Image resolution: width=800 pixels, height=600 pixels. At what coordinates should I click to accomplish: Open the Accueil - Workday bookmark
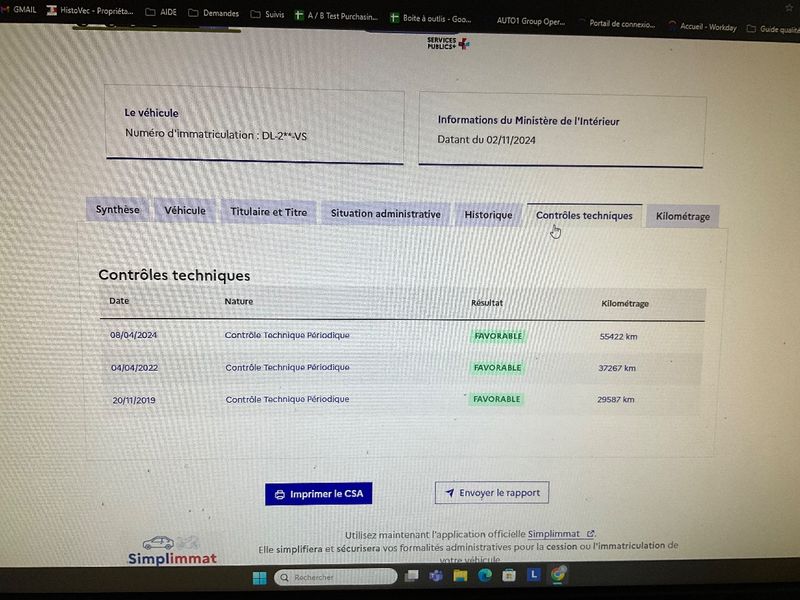(703, 26)
